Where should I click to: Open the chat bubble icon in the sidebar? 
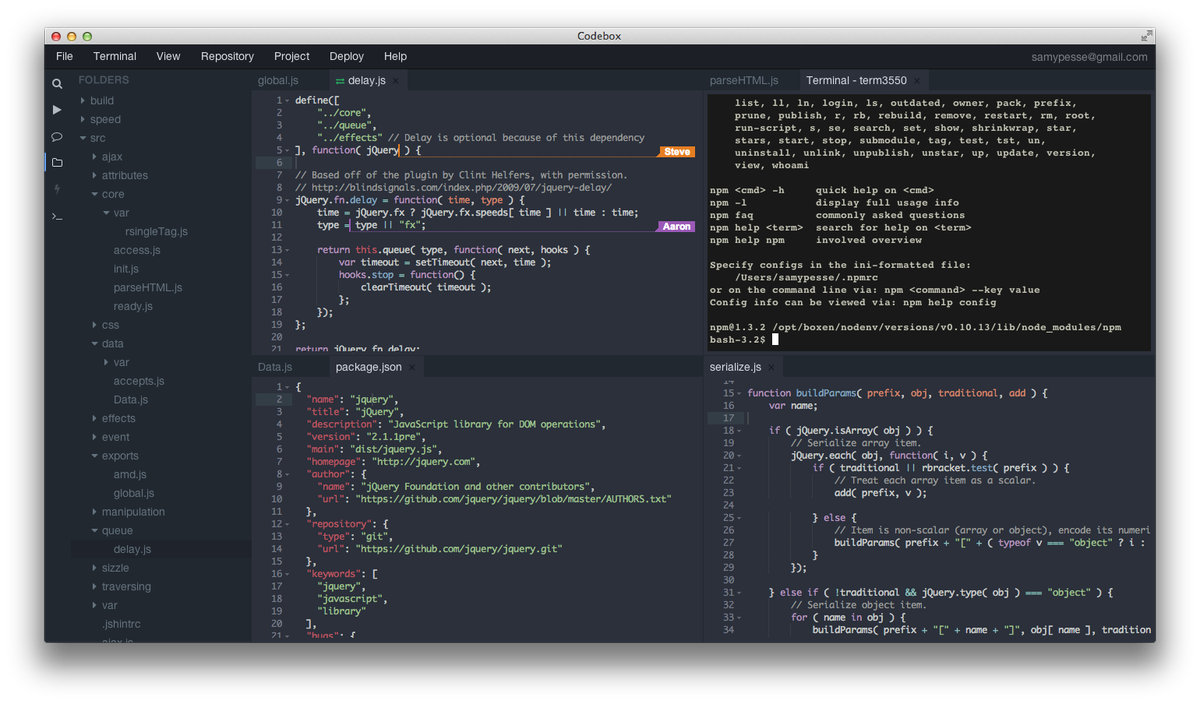tap(57, 135)
